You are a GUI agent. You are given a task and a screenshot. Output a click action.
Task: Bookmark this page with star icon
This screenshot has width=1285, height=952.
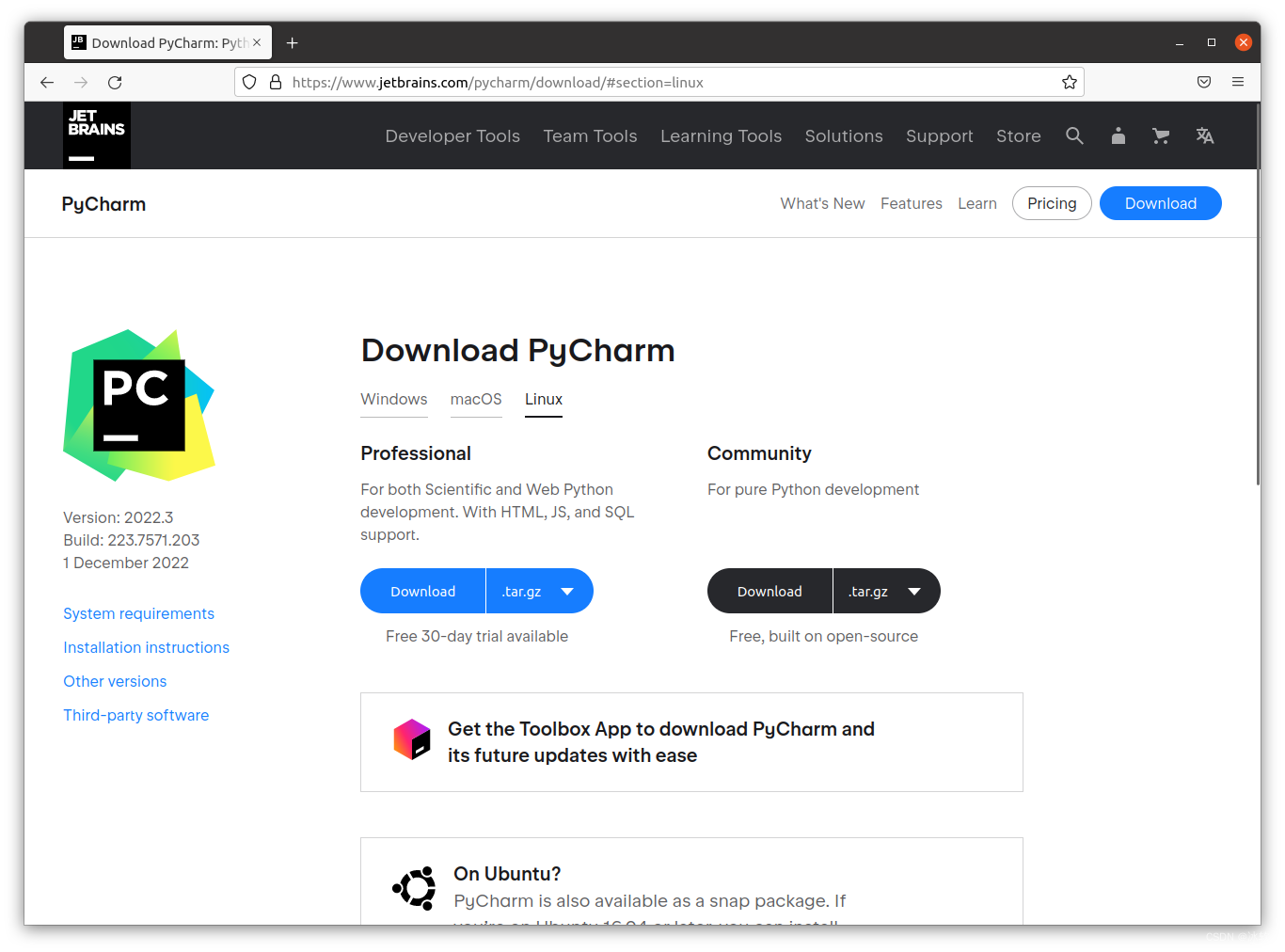(1070, 83)
